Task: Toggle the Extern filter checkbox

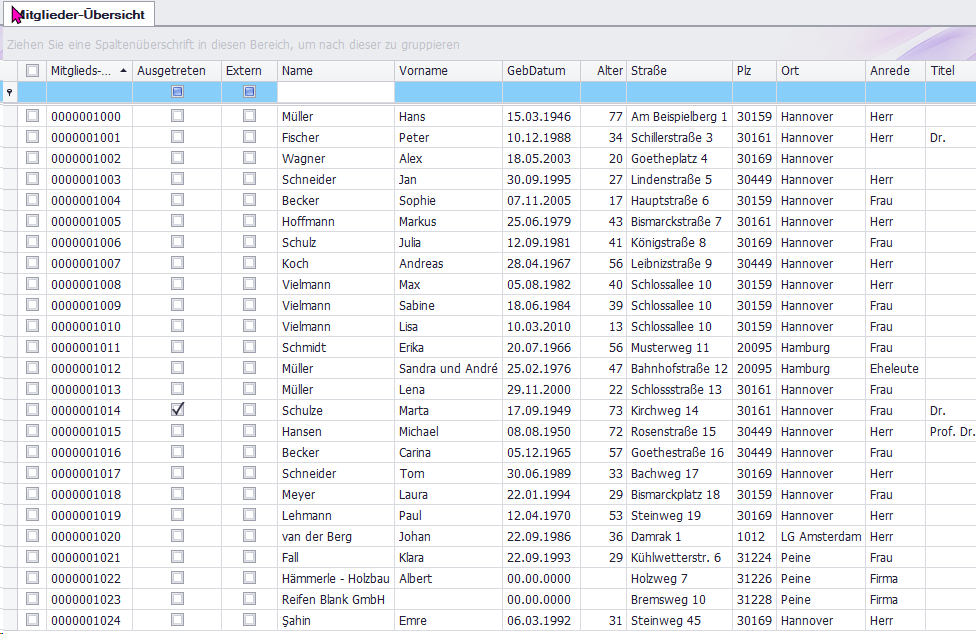Action: click(x=249, y=92)
